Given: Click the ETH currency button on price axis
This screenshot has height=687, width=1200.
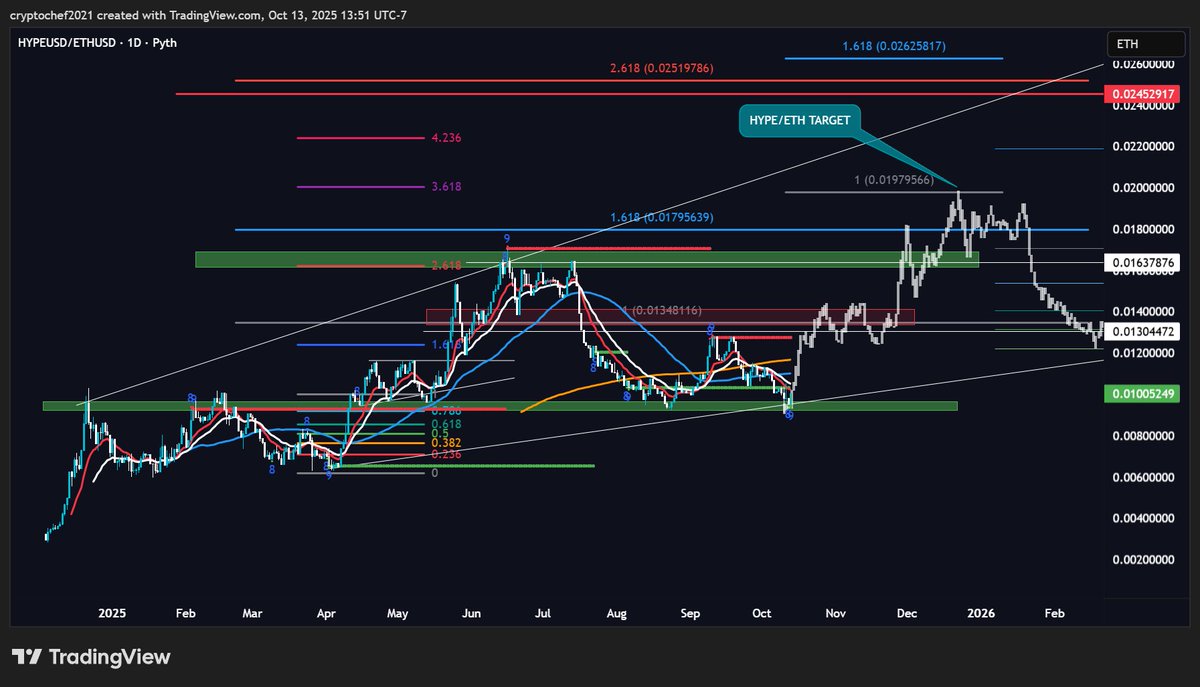Looking at the screenshot, I should [1144, 45].
